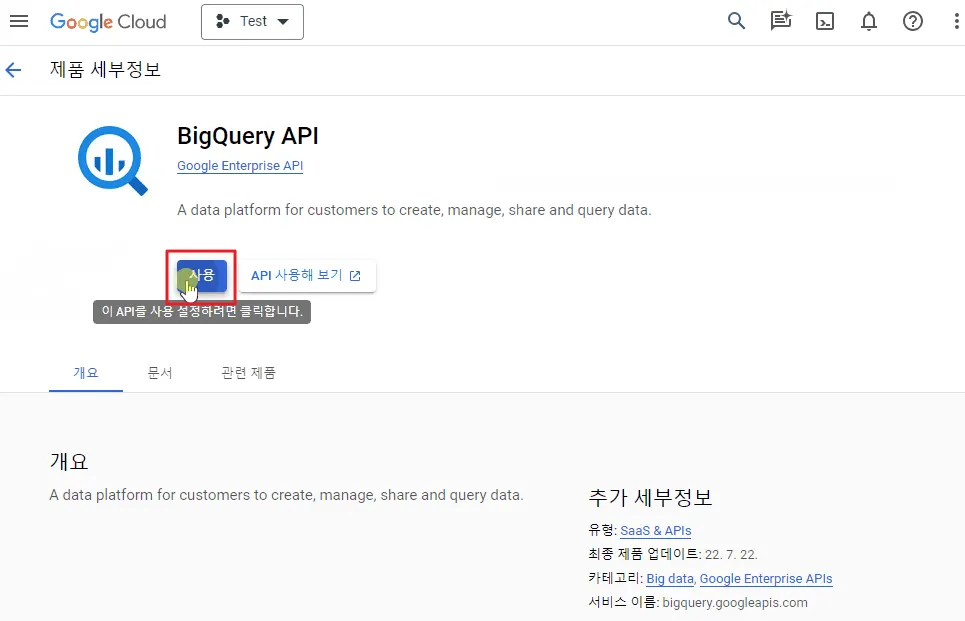Open the Google Enterprise API link
This screenshot has width=965, height=621.
(240, 166)
